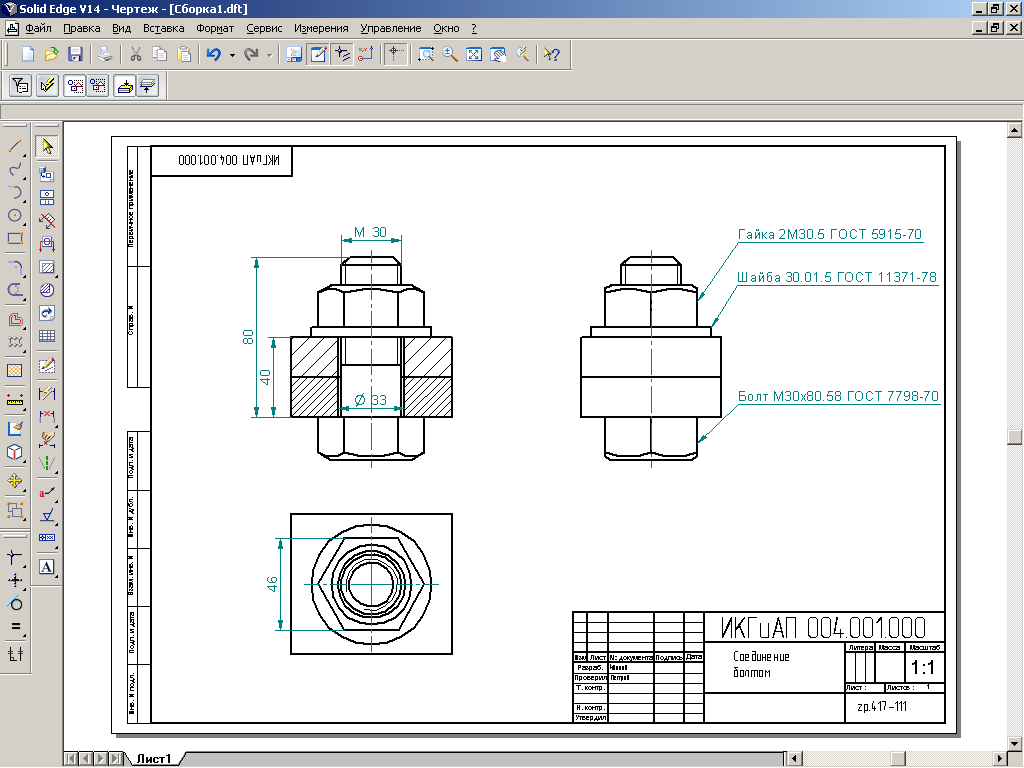This screenshot has height=768, width=1024.
Task: Toggle the bring-down layer arrow button
Action: pyautogui.click(x=124, y=86)
